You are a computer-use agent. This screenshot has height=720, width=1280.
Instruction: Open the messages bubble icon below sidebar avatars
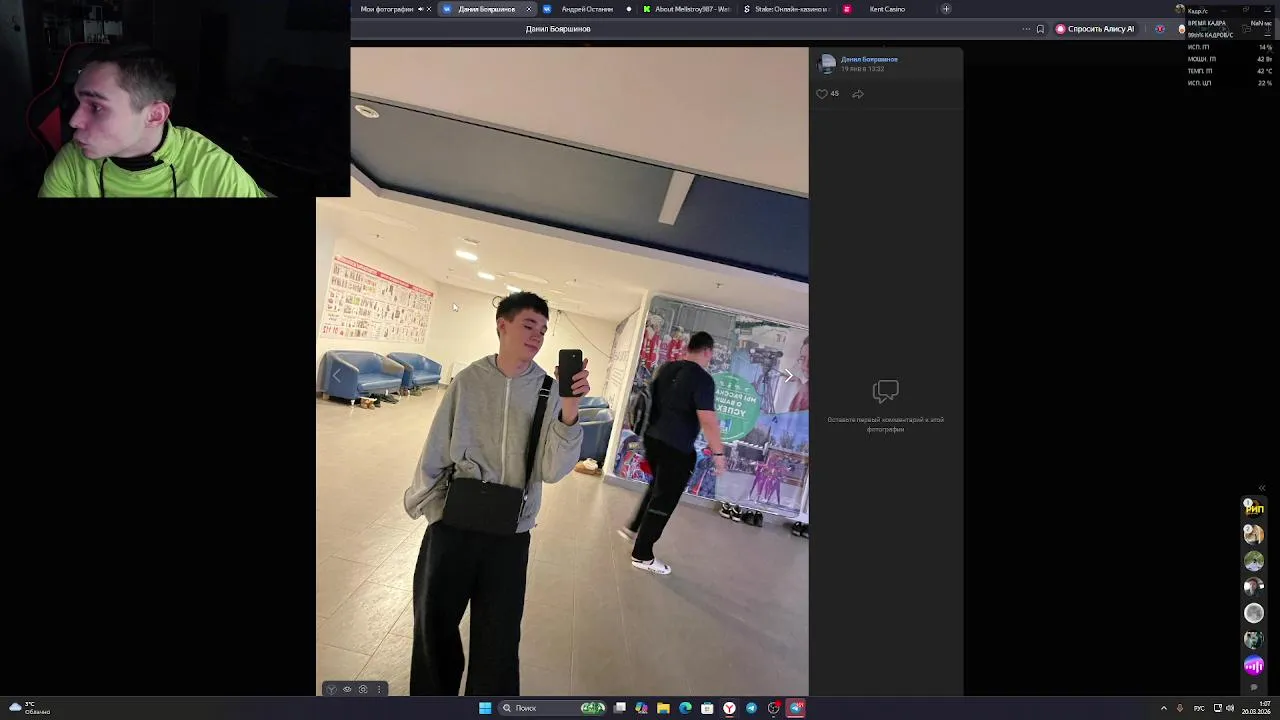pos(1254,687)
